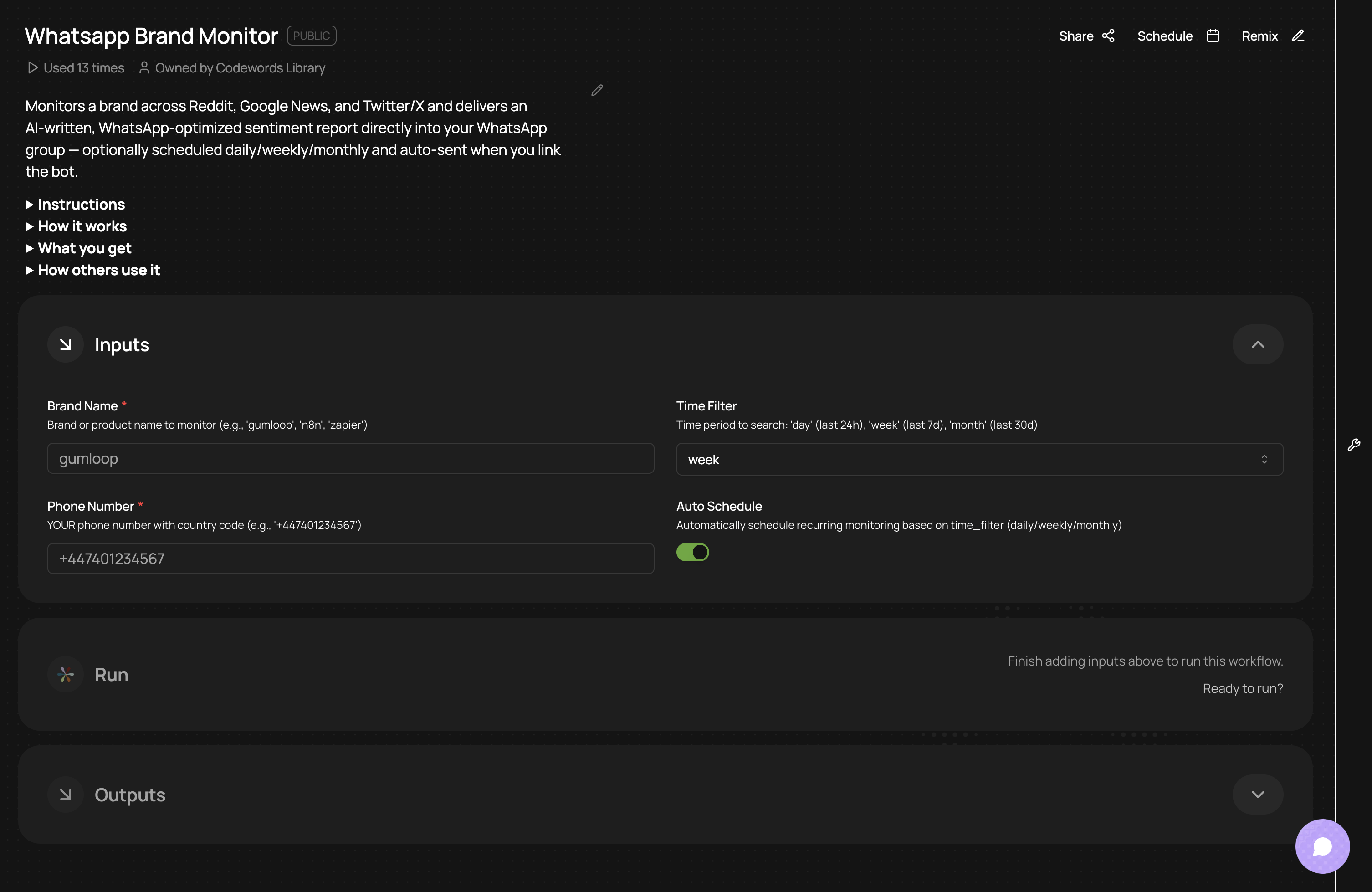Click the Remix pencil icon
Viewport: 1372px width, 892px height.
[x=1298, y=36]
